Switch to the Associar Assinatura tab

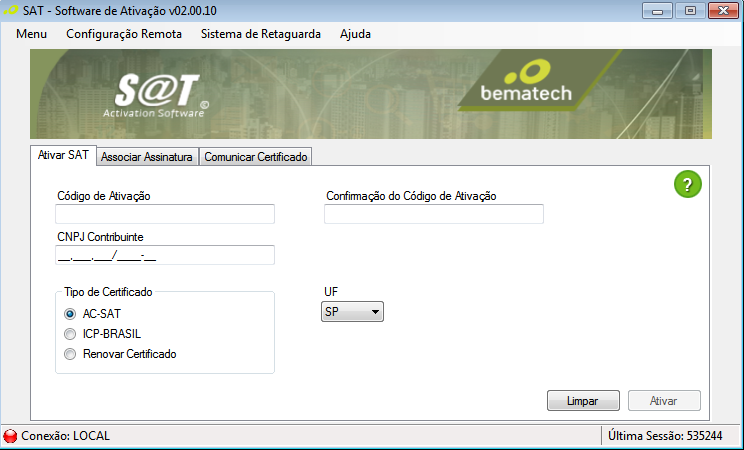point(148,157)
